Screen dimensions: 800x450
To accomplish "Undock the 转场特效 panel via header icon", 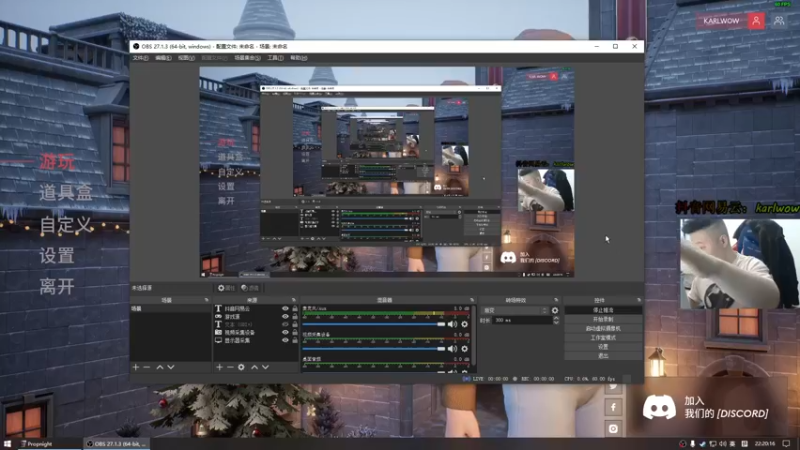I will pyautogui.click(x=556, y=300).
